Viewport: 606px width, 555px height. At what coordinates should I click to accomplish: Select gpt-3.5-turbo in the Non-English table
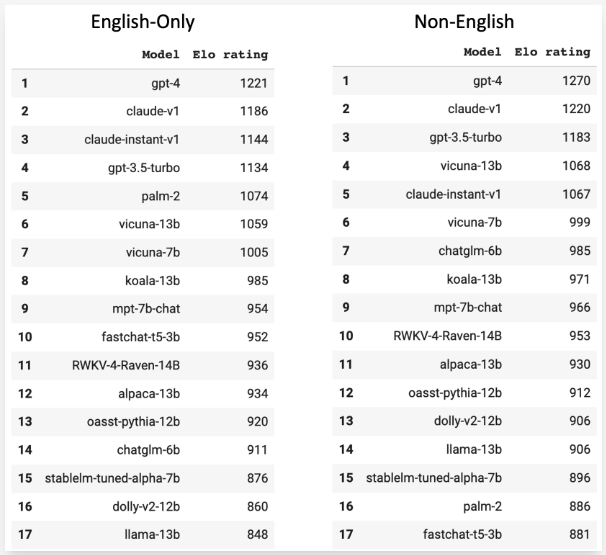pos(466,138)
